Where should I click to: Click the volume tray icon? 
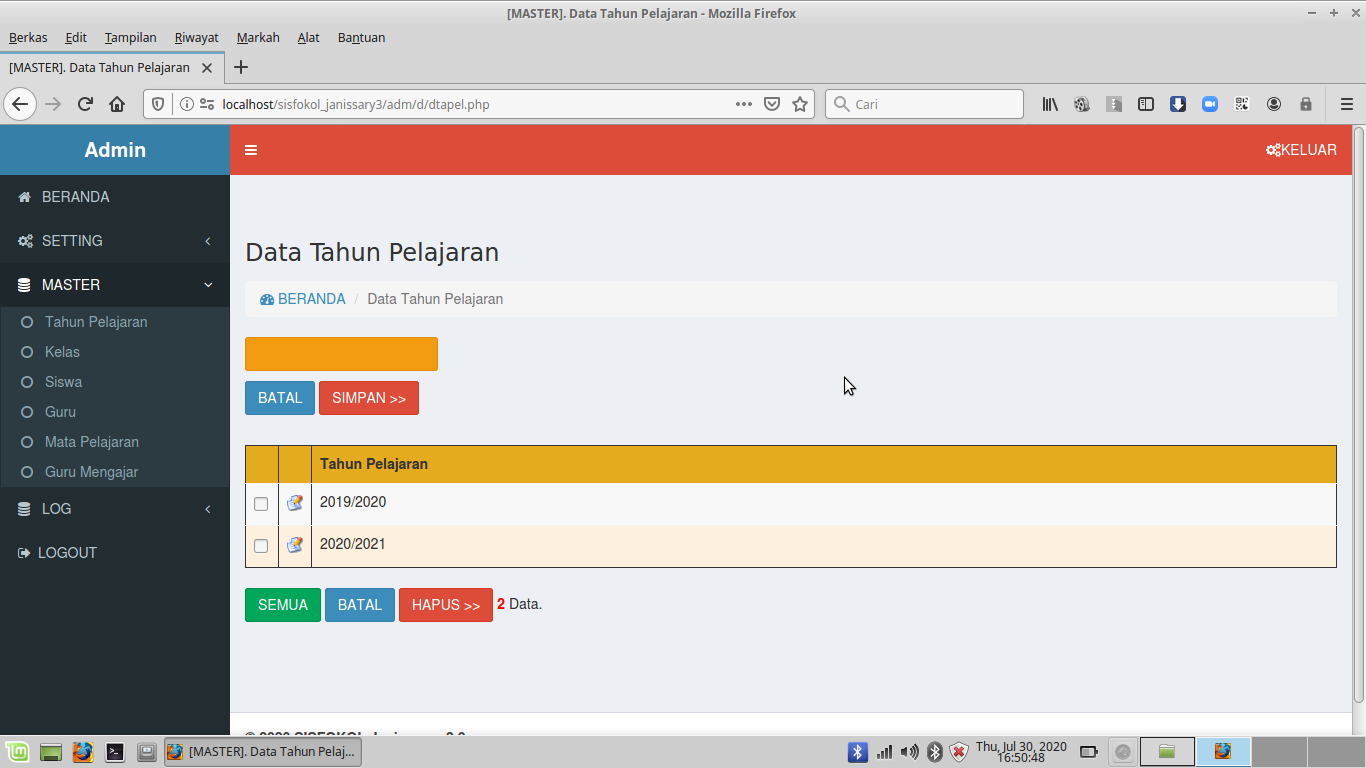pos(909,752)
